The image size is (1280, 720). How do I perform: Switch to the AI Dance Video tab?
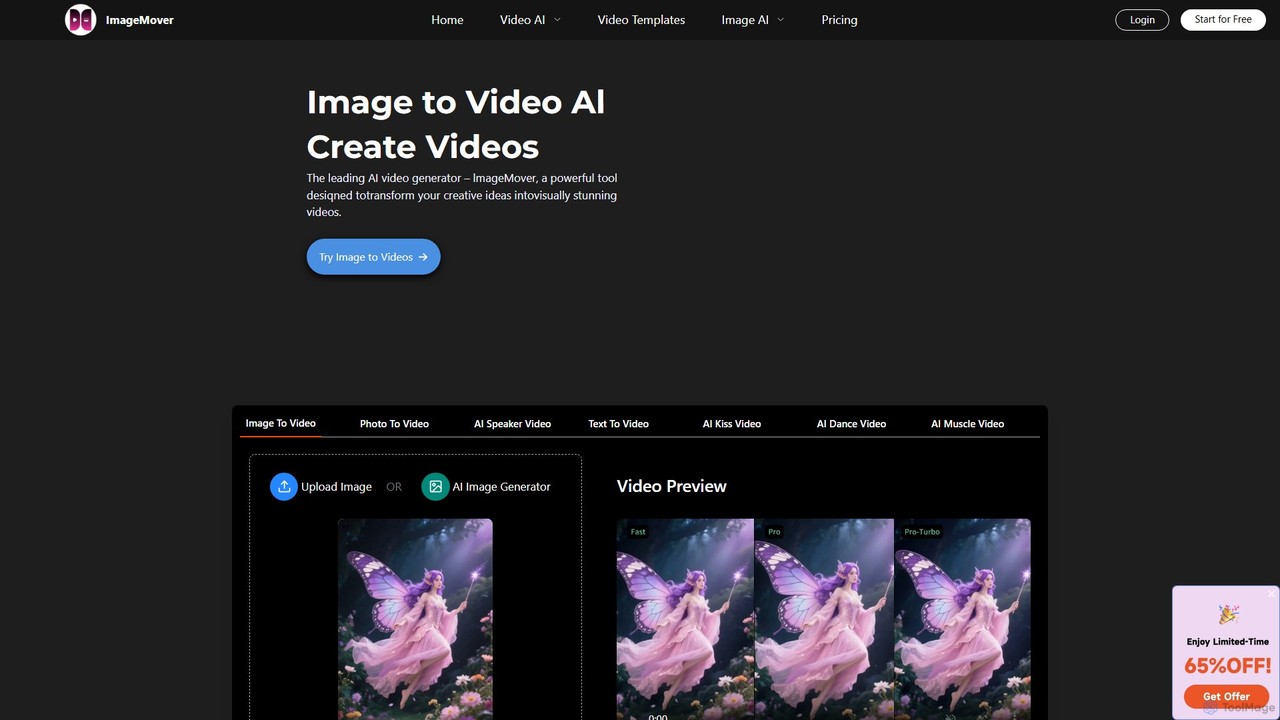(851, 424)
